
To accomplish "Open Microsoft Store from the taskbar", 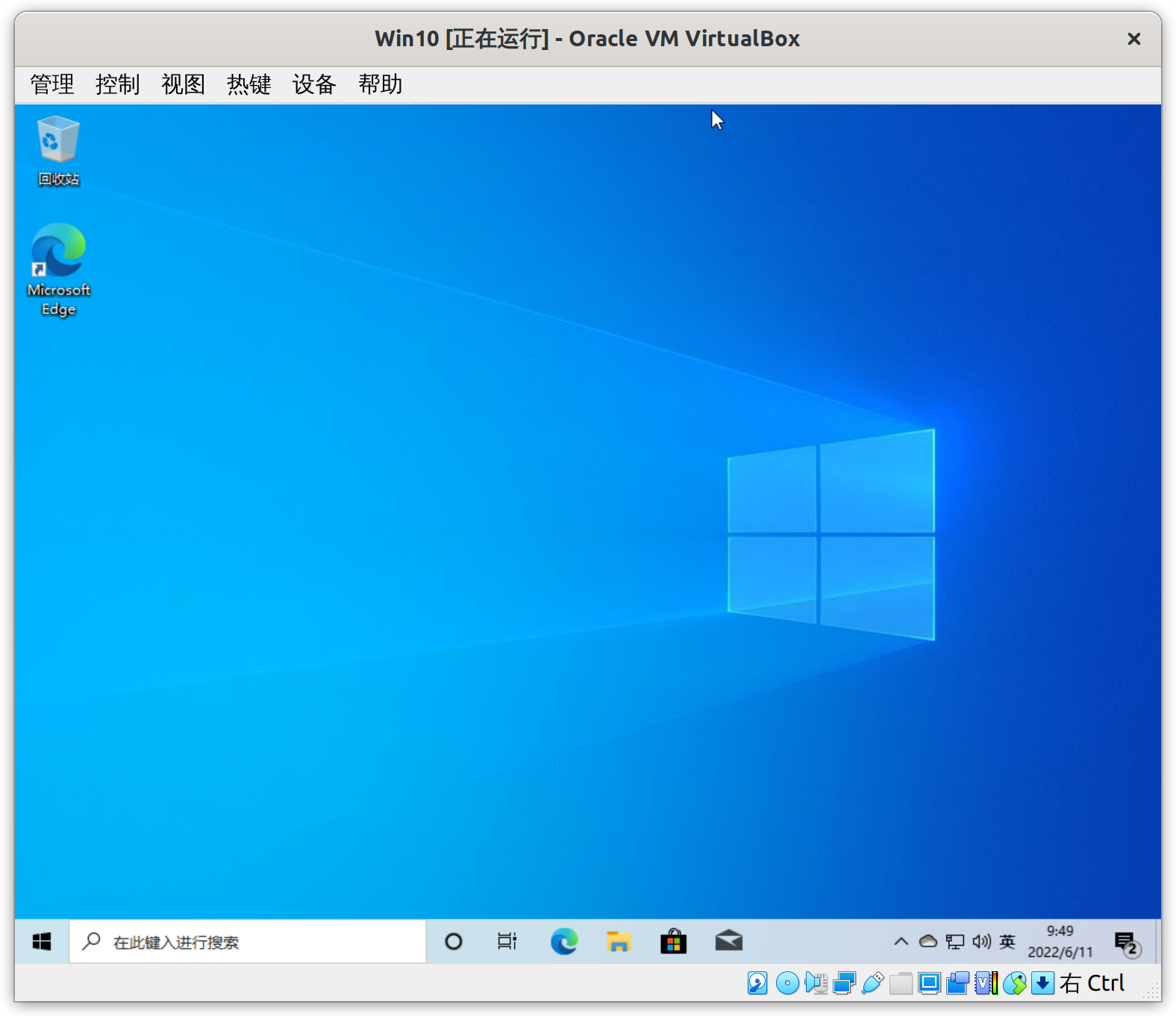I will 673,941.
